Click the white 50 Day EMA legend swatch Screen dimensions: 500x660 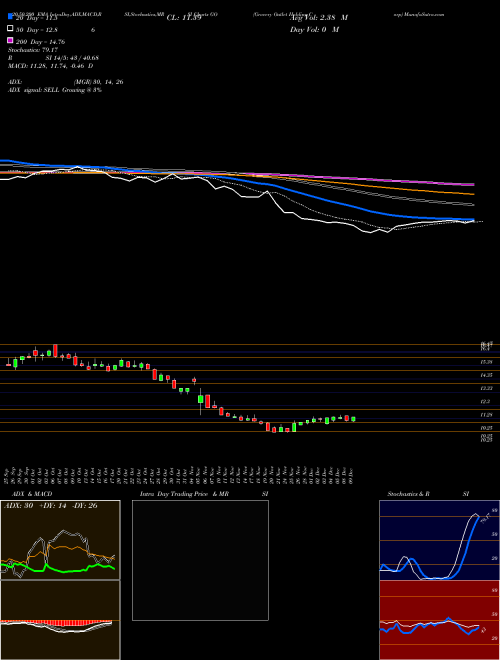(11, 29)
